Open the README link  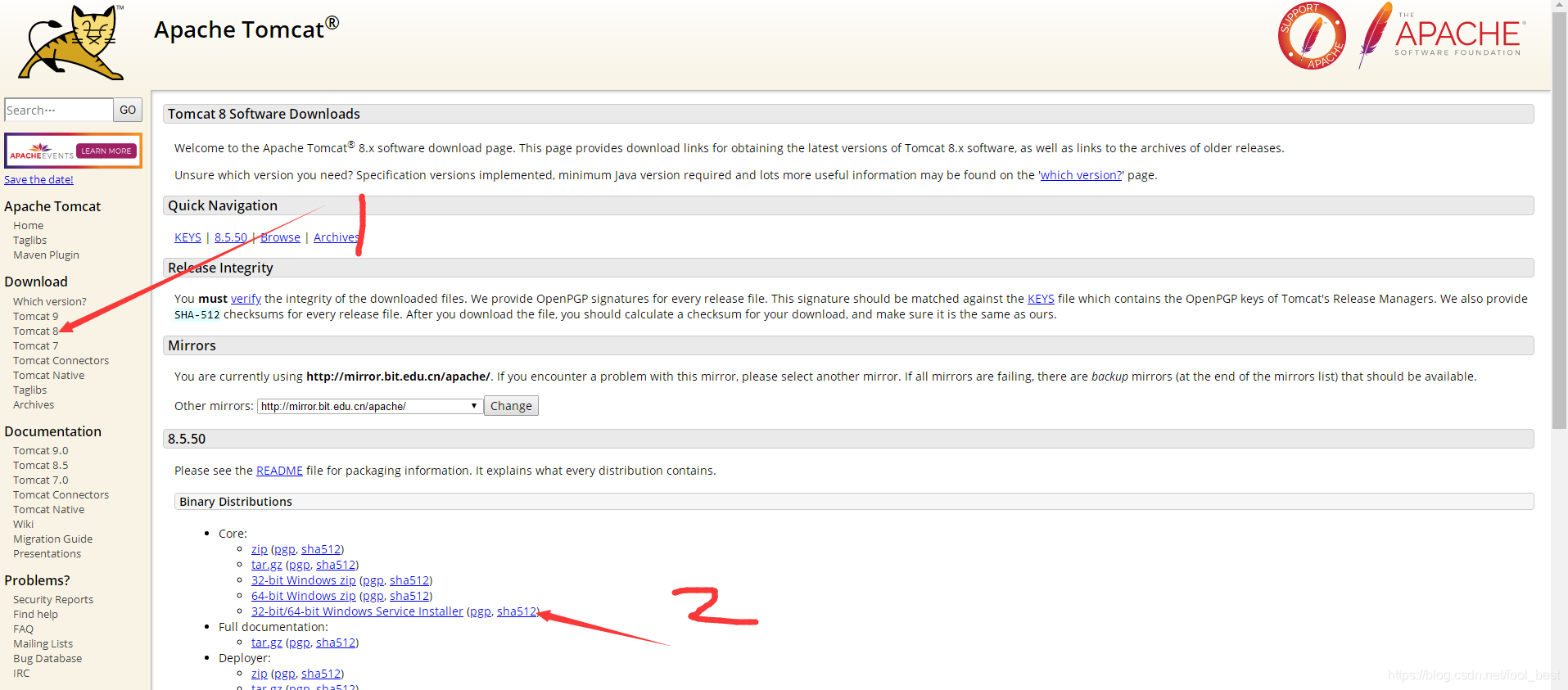279,471
